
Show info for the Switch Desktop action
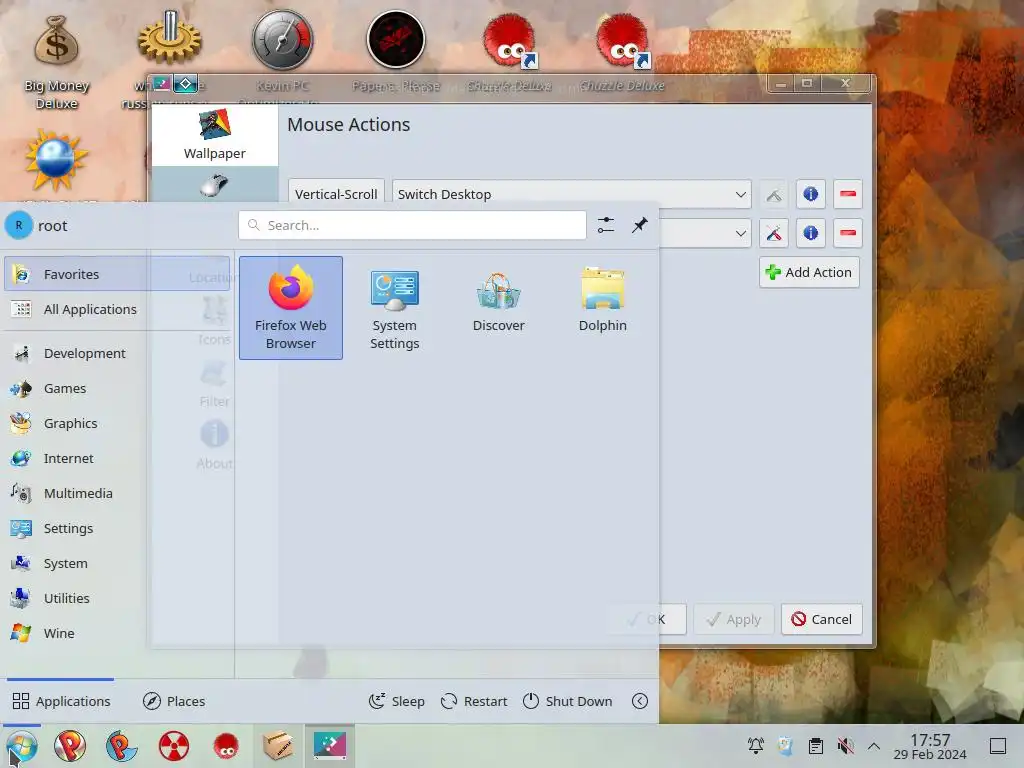tap(810, 194)
